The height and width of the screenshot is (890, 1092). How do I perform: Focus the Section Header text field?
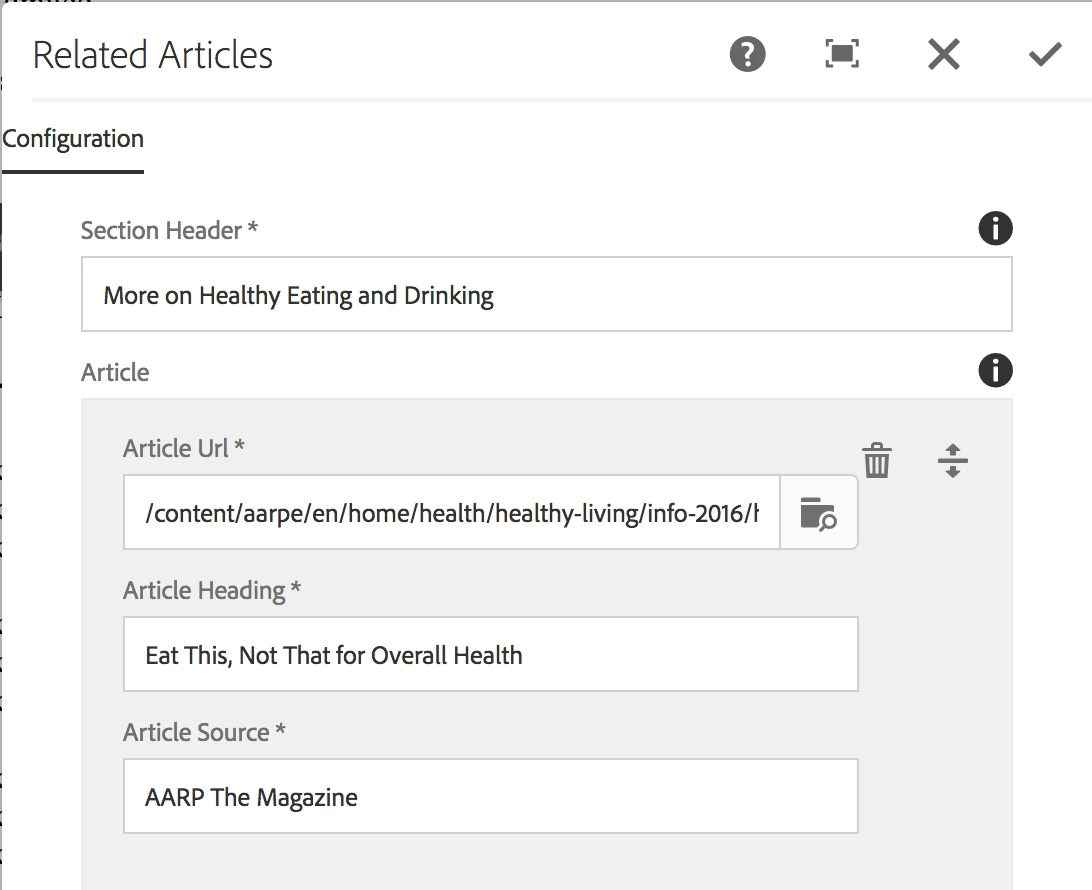coord(547,295)
